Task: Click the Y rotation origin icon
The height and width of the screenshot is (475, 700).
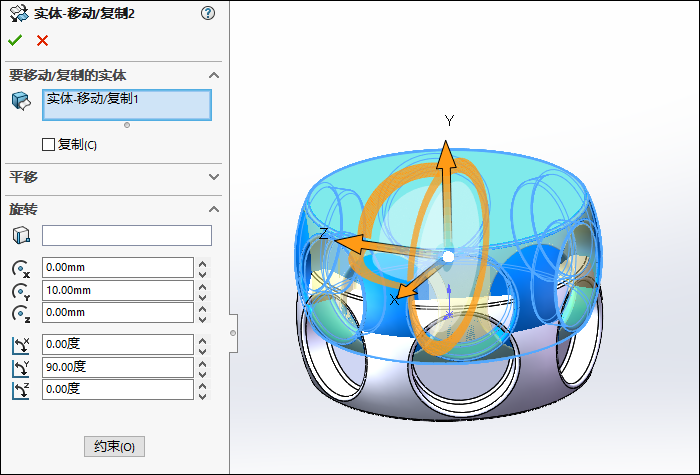Action: 21,292
